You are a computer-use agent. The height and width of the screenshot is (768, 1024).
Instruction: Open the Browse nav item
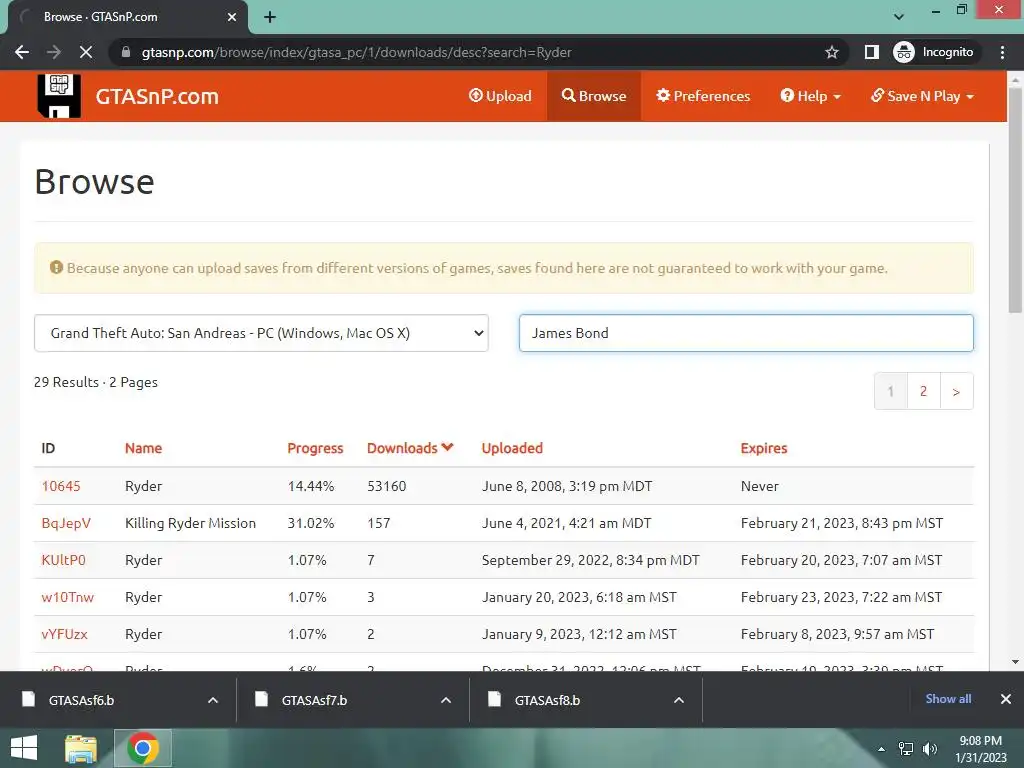[594, 96]
